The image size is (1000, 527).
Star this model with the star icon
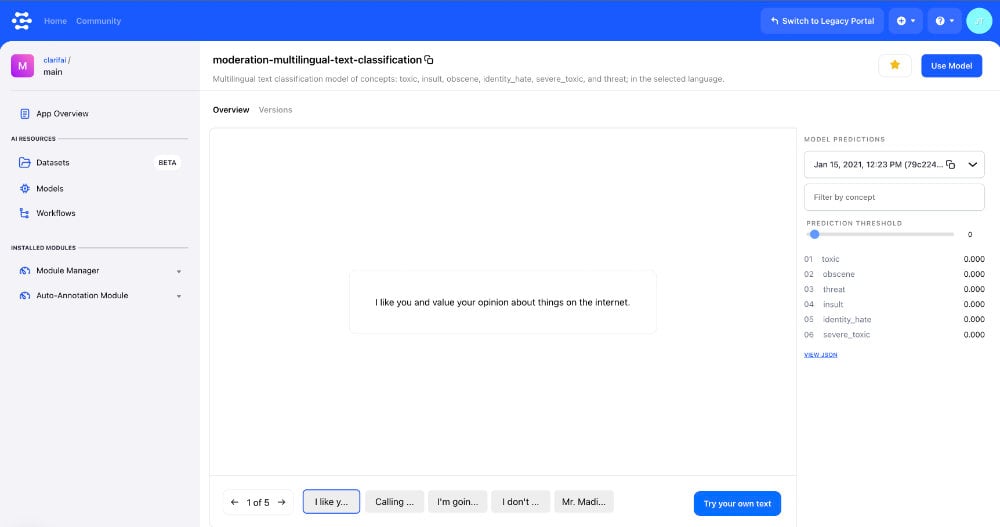pos(894,65)
